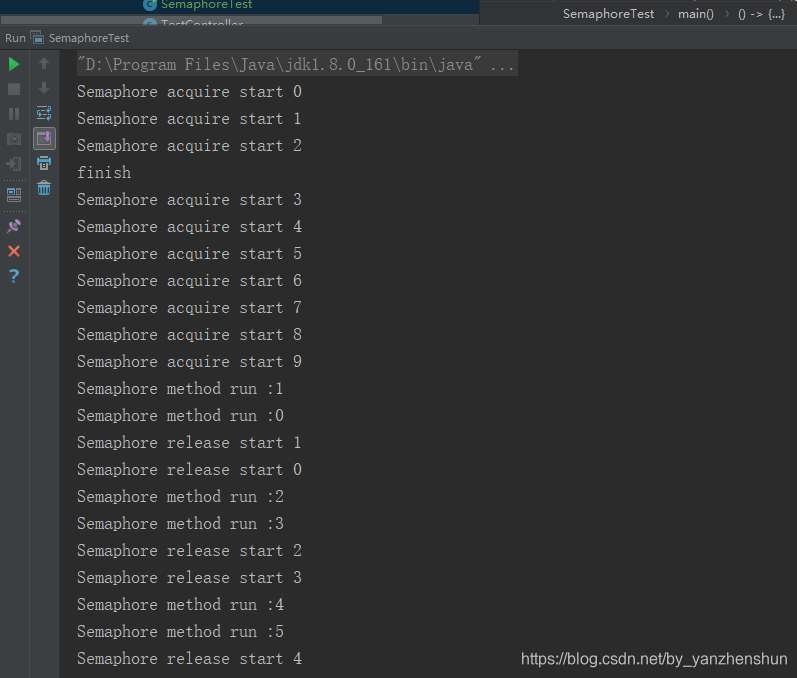Click 'Semaphore method run :4' line
Screen dimensions: 797x678
click(180, 605)
